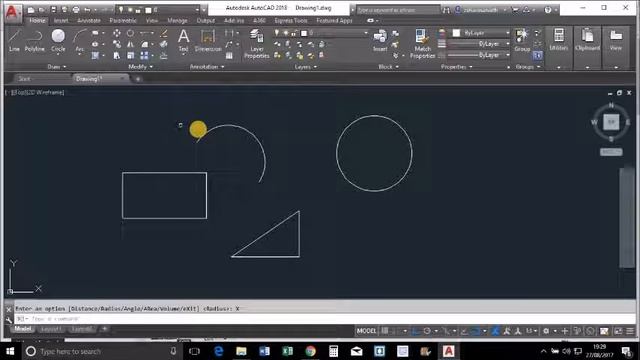The height and width of the screenshot is (360, 640).
Task: Click the Hatch tool icon
Action: [95, 55]
